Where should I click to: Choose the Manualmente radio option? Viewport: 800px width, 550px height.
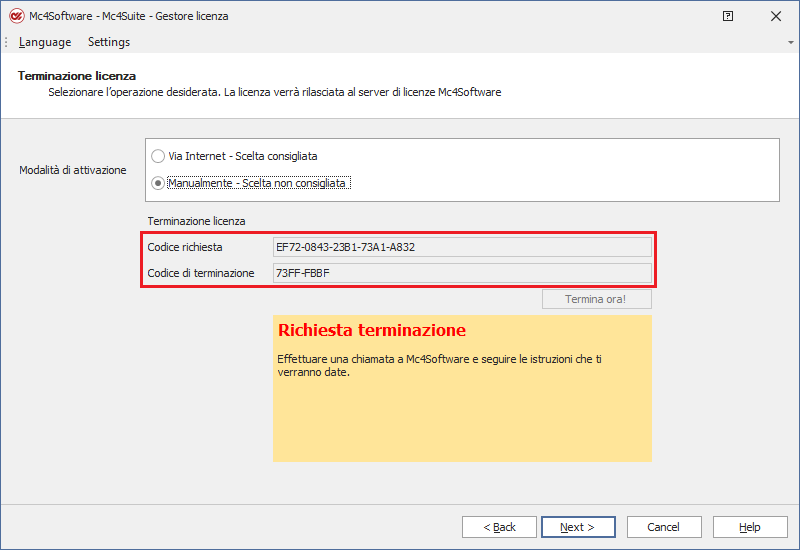[x=158, y=183]
